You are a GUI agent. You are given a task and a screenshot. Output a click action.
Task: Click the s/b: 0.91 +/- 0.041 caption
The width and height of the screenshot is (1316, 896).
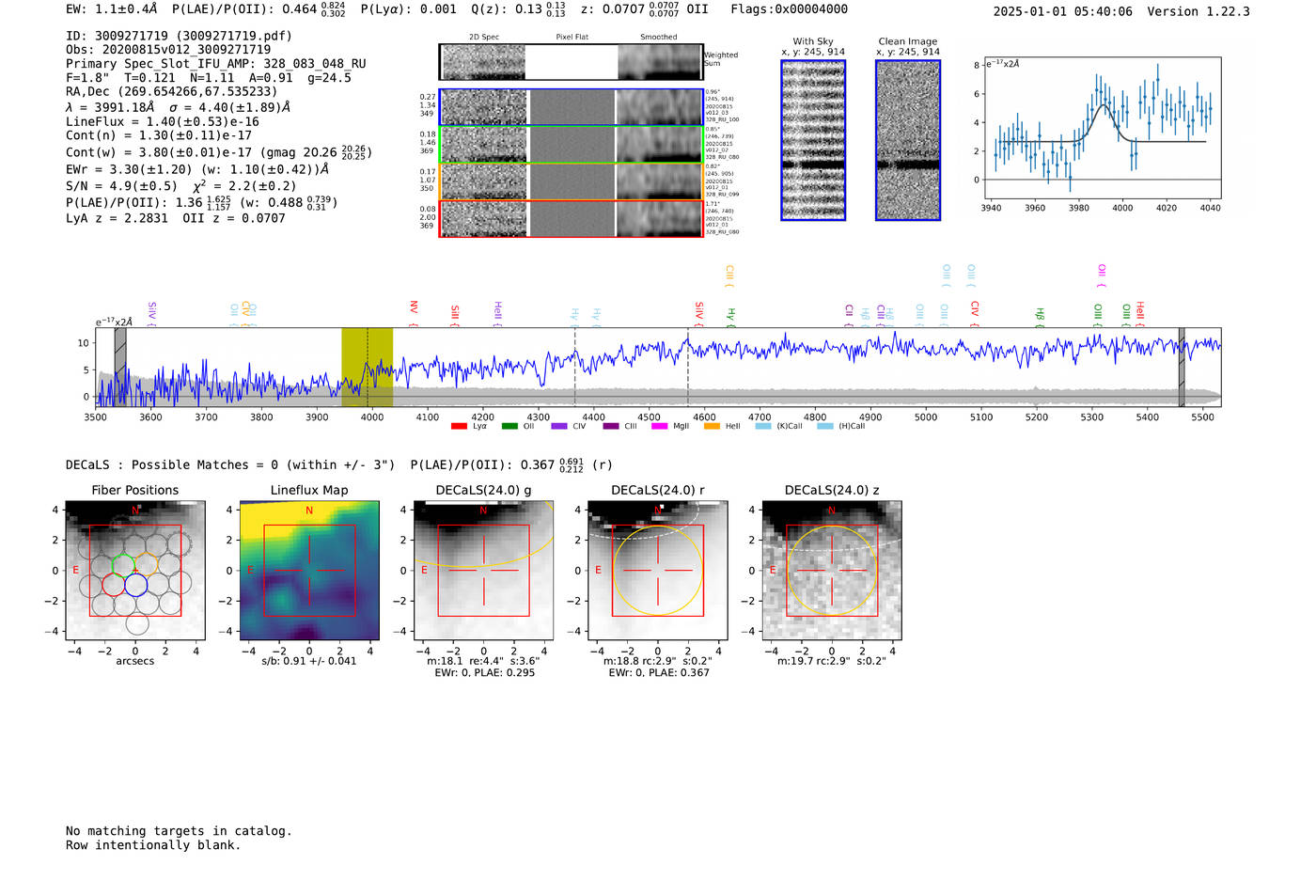[x=309, y=662]
